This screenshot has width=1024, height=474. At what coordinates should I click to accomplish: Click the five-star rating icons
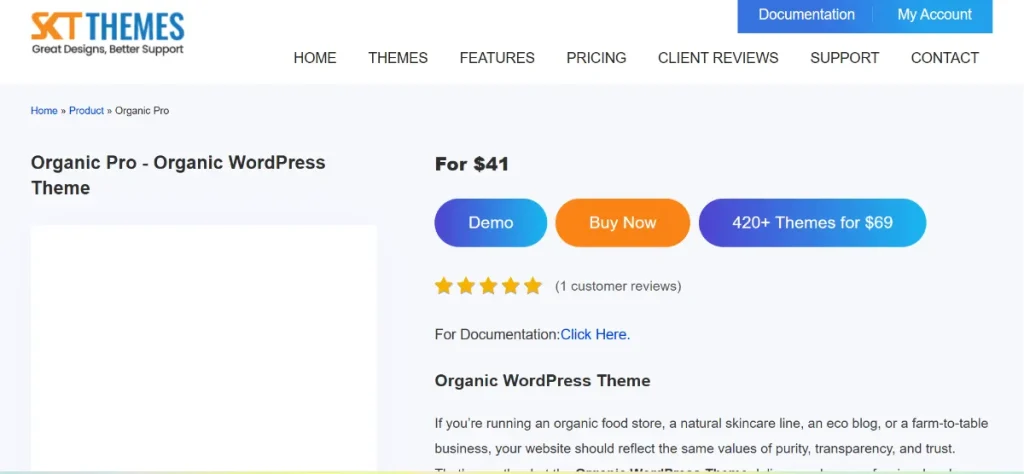coord(488,286)
